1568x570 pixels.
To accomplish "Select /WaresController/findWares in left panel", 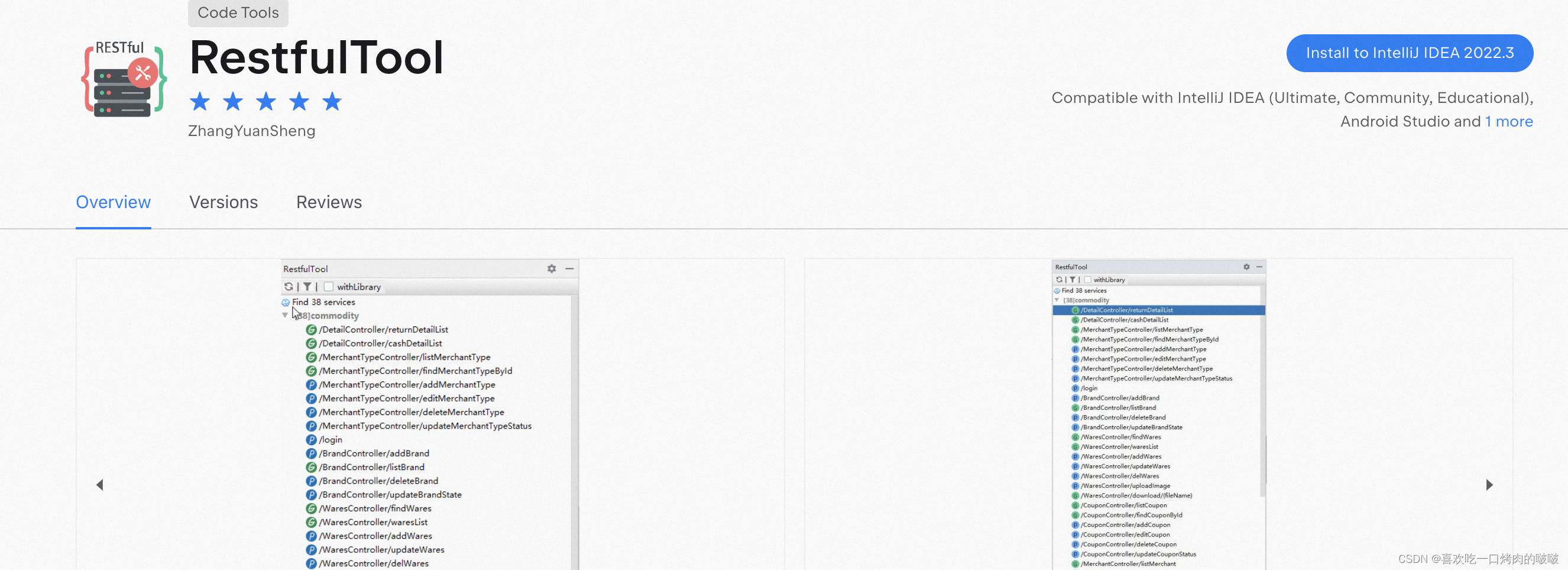I will tap(375, 509).
